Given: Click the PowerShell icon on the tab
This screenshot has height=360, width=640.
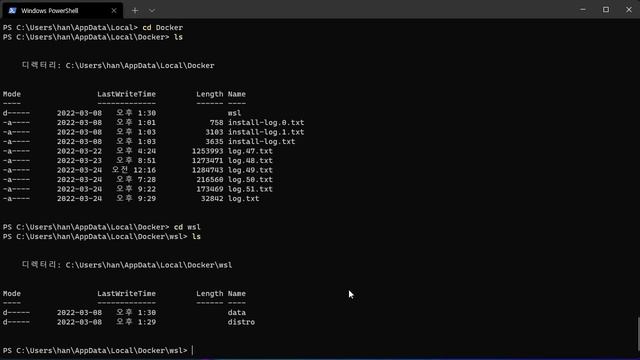Looking at the screenshot, I should click(12, 11).
